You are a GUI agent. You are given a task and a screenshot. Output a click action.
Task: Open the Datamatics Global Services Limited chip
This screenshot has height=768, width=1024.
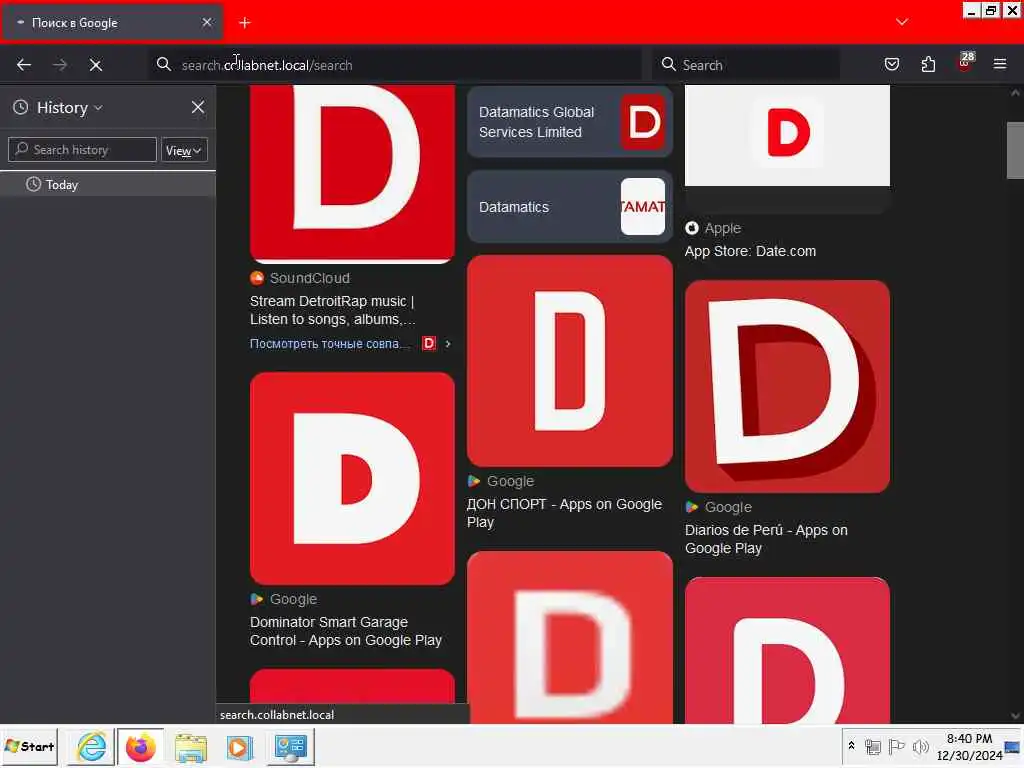pyautogui.click(x=569, y=122)
